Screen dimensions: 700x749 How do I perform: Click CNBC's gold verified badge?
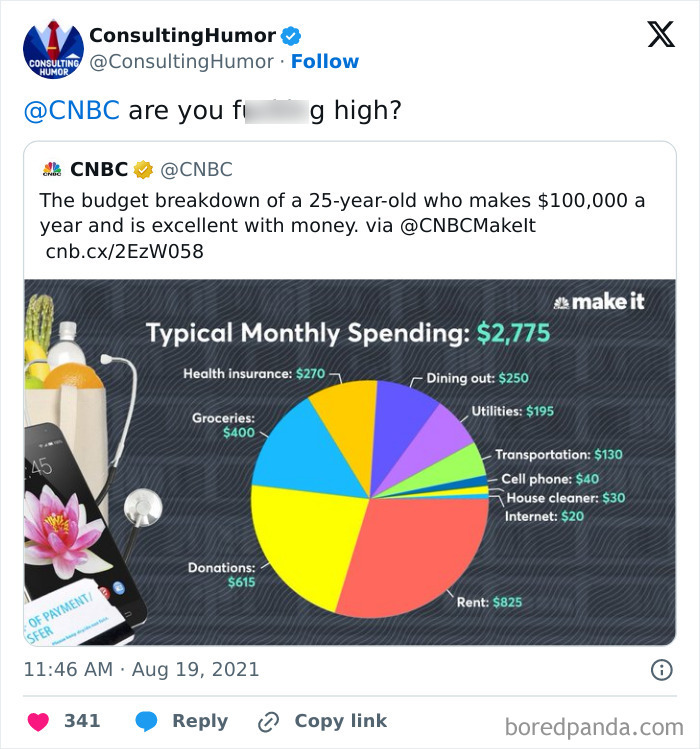tap(143, 170)
